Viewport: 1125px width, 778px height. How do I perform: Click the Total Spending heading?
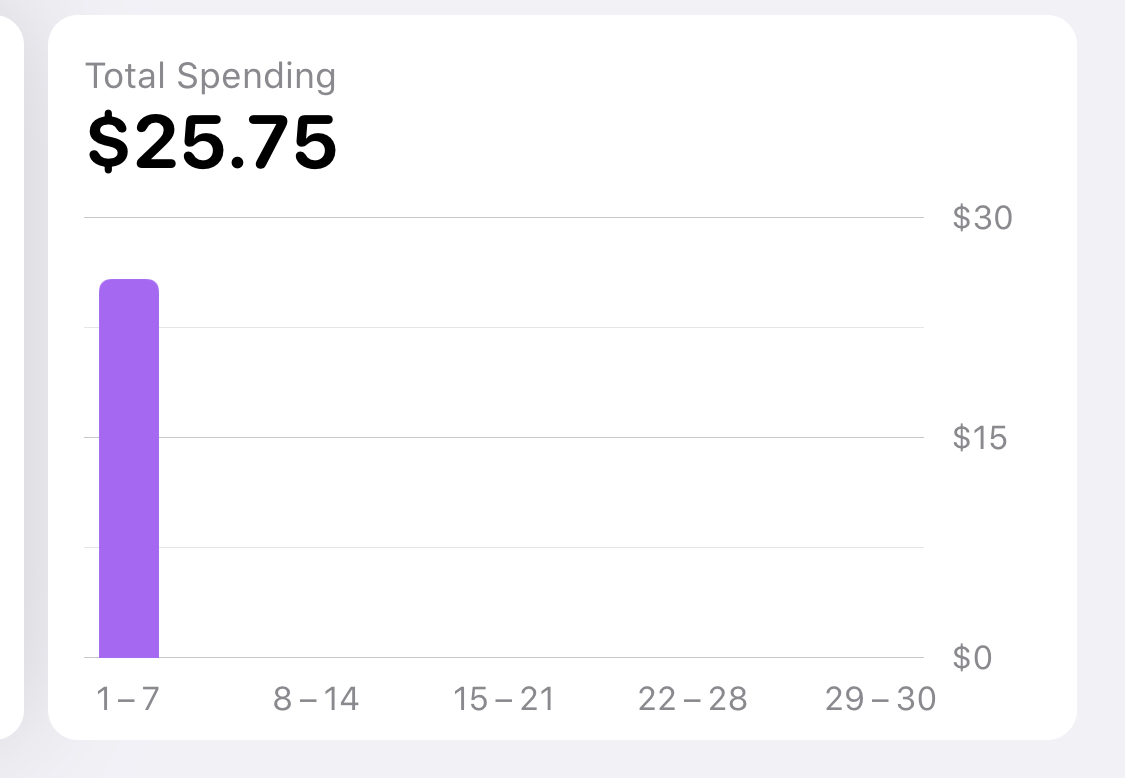coord(211,76)
